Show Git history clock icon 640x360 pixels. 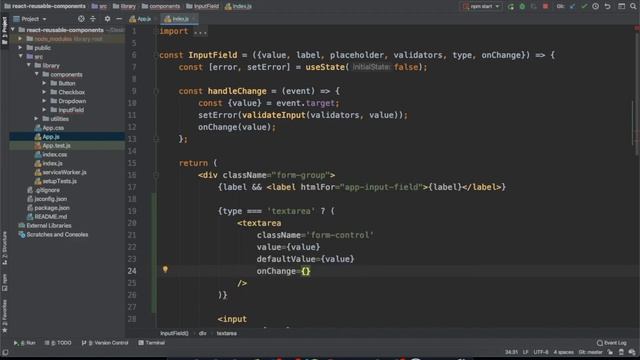(x=596, y=7)
